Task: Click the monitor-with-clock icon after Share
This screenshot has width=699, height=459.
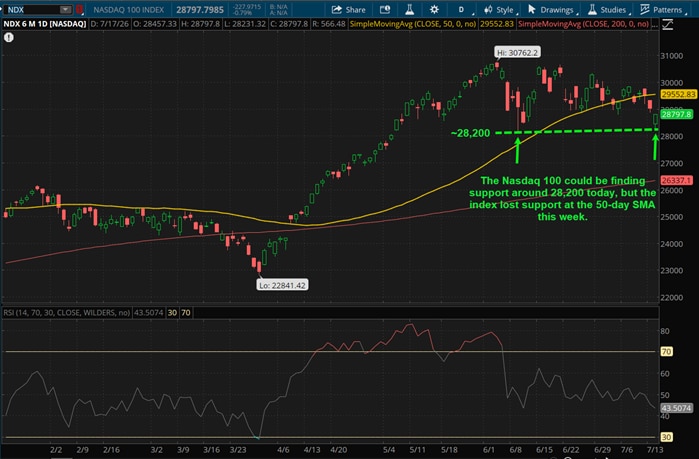Action: click(385, 9)
